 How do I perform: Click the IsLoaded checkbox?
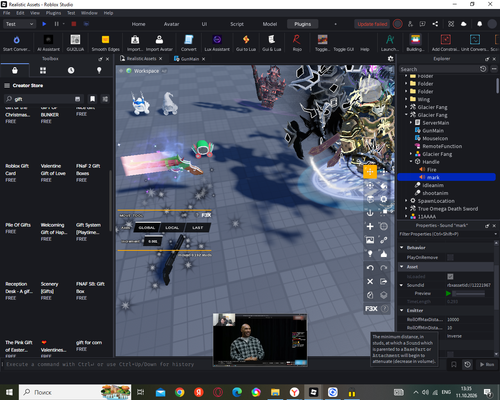[450, 276]
